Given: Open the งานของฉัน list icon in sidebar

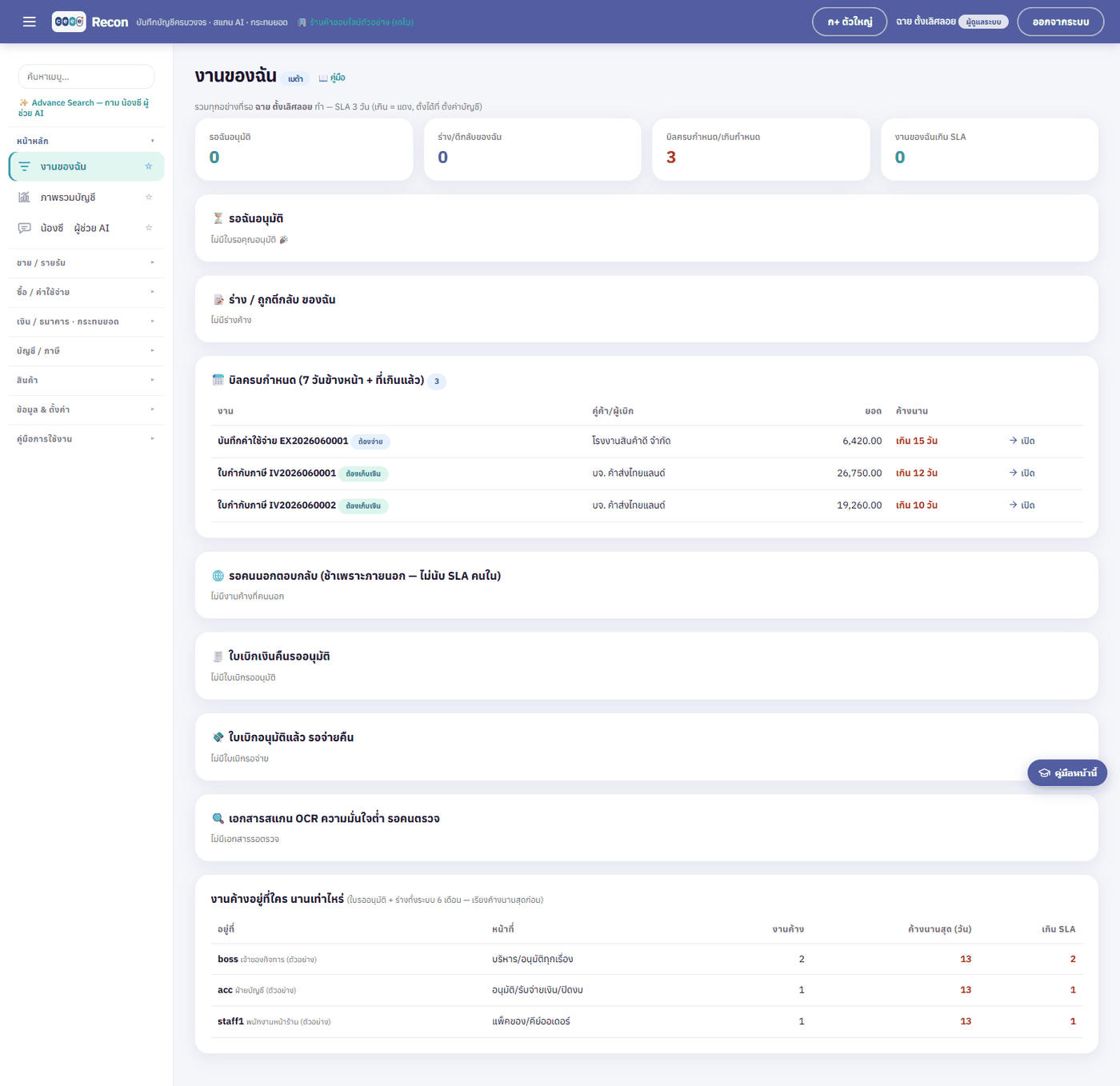Looking at the screenshot, I should [x=25, y=166].
